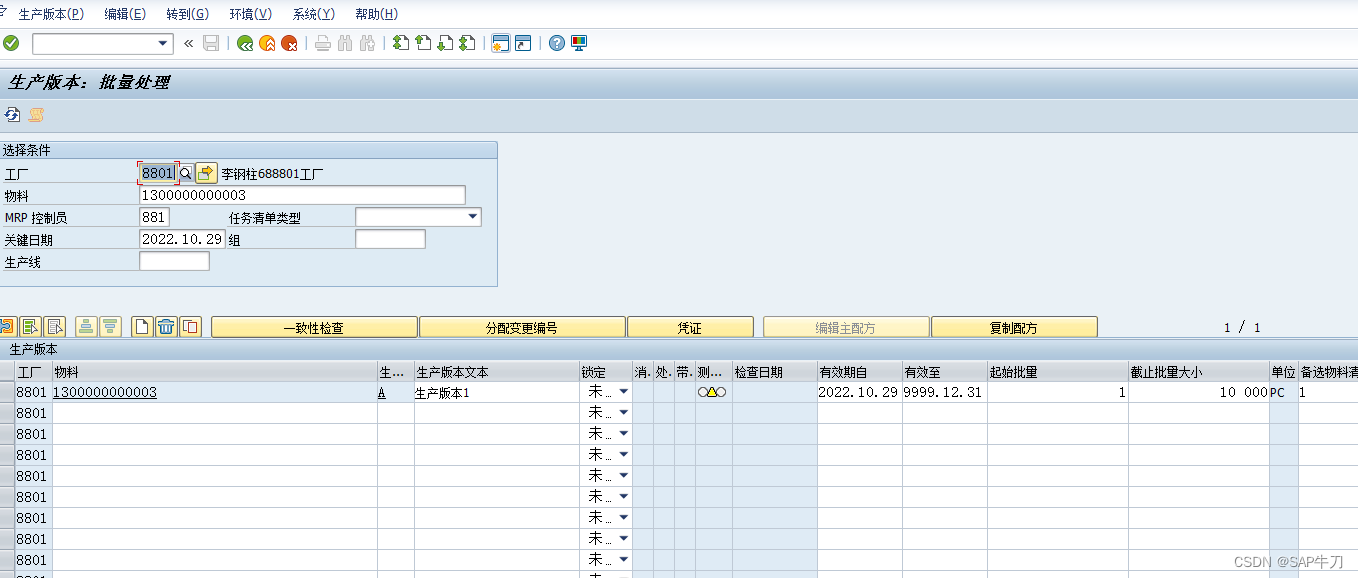
Task: Click the Save diskette icon
Action: [211, 43]
